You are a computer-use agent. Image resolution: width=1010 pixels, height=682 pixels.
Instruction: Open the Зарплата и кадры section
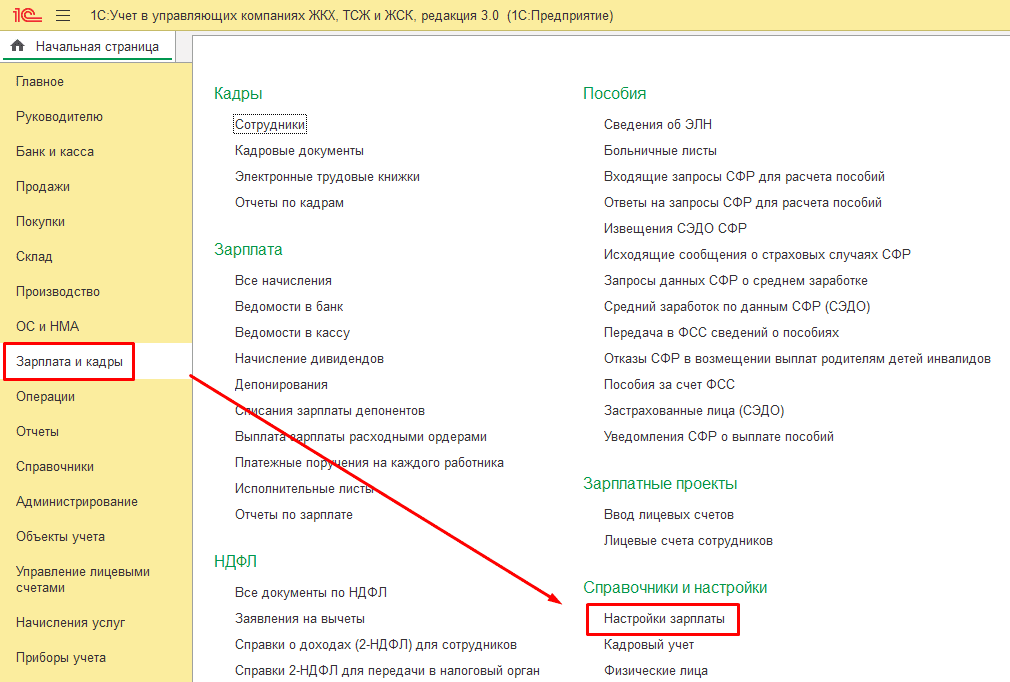click(x=69, y=362)
